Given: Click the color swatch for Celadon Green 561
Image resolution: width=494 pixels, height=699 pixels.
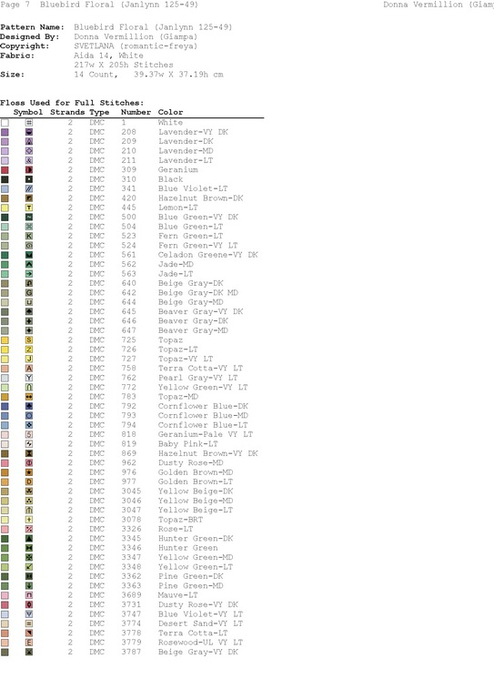Looking at the screenshot, I should [5, 255].
